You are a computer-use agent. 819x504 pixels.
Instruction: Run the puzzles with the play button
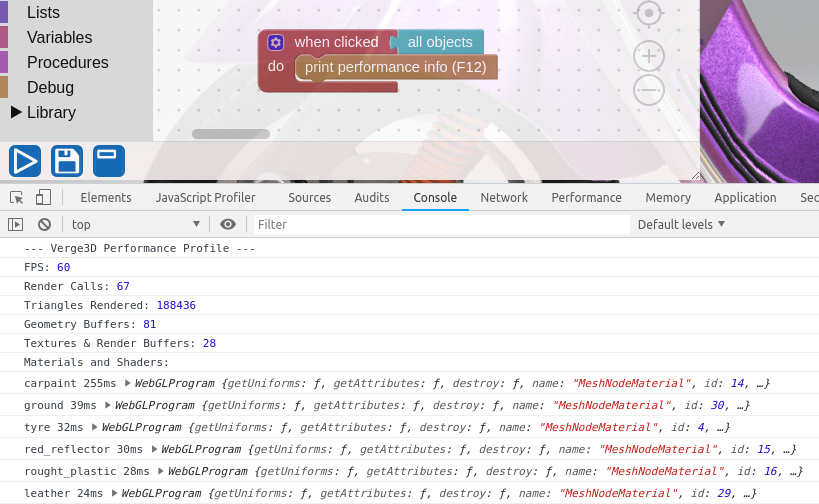[x=25, y=161]
